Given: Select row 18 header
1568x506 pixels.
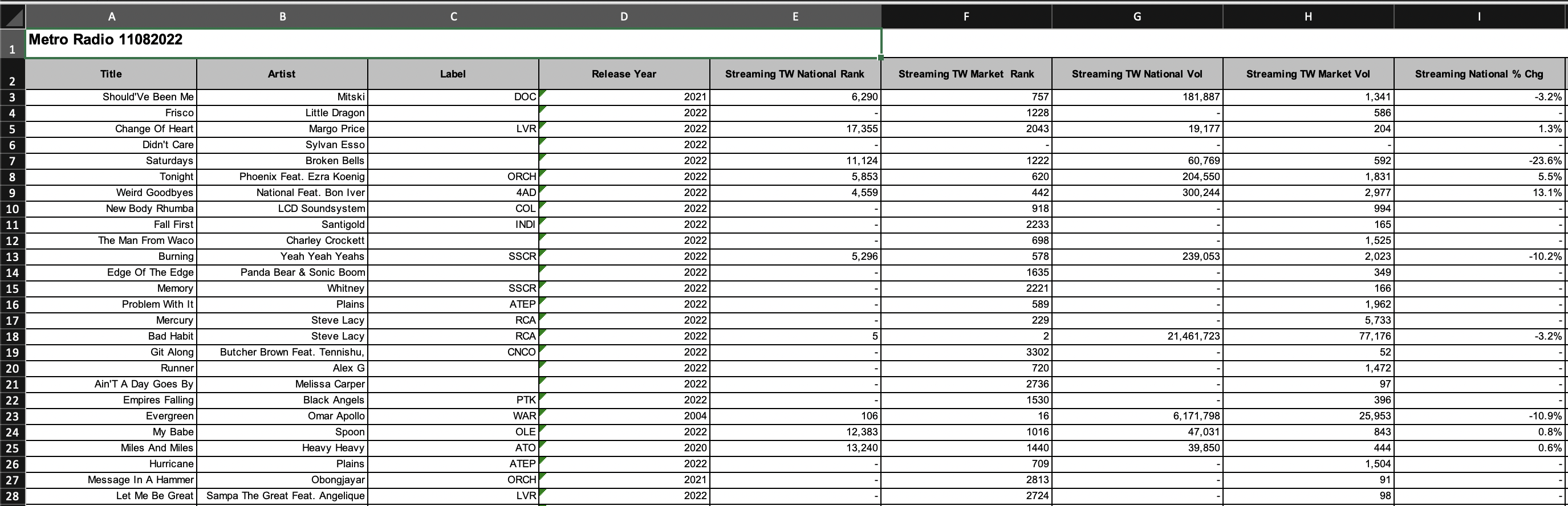Looking at the screenshot, I should click(12, 336).
